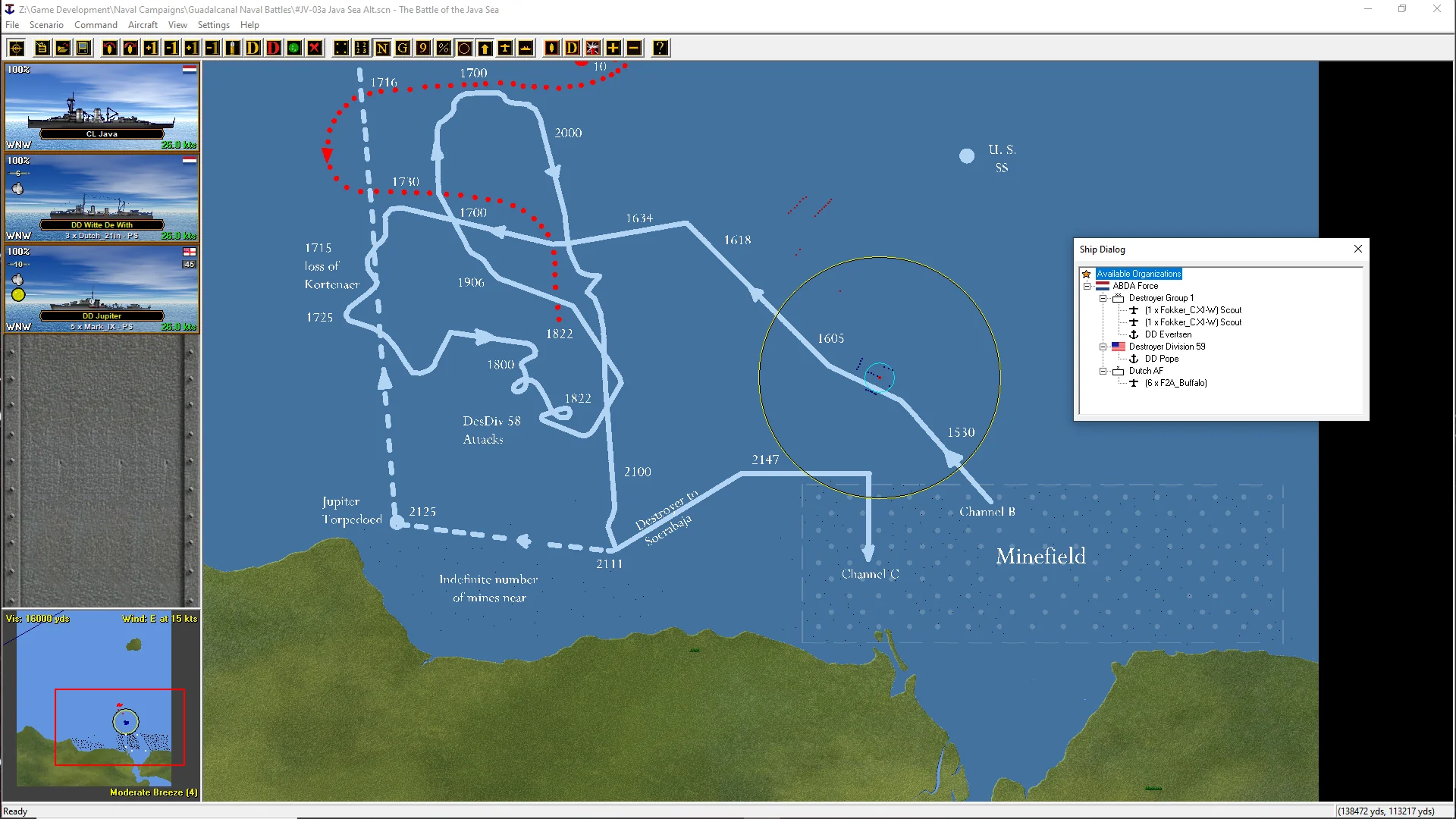Click the yellow question mark help icon
Image resolution: width=1456 pixels, height=819 pixels.
tap(661, 48)
